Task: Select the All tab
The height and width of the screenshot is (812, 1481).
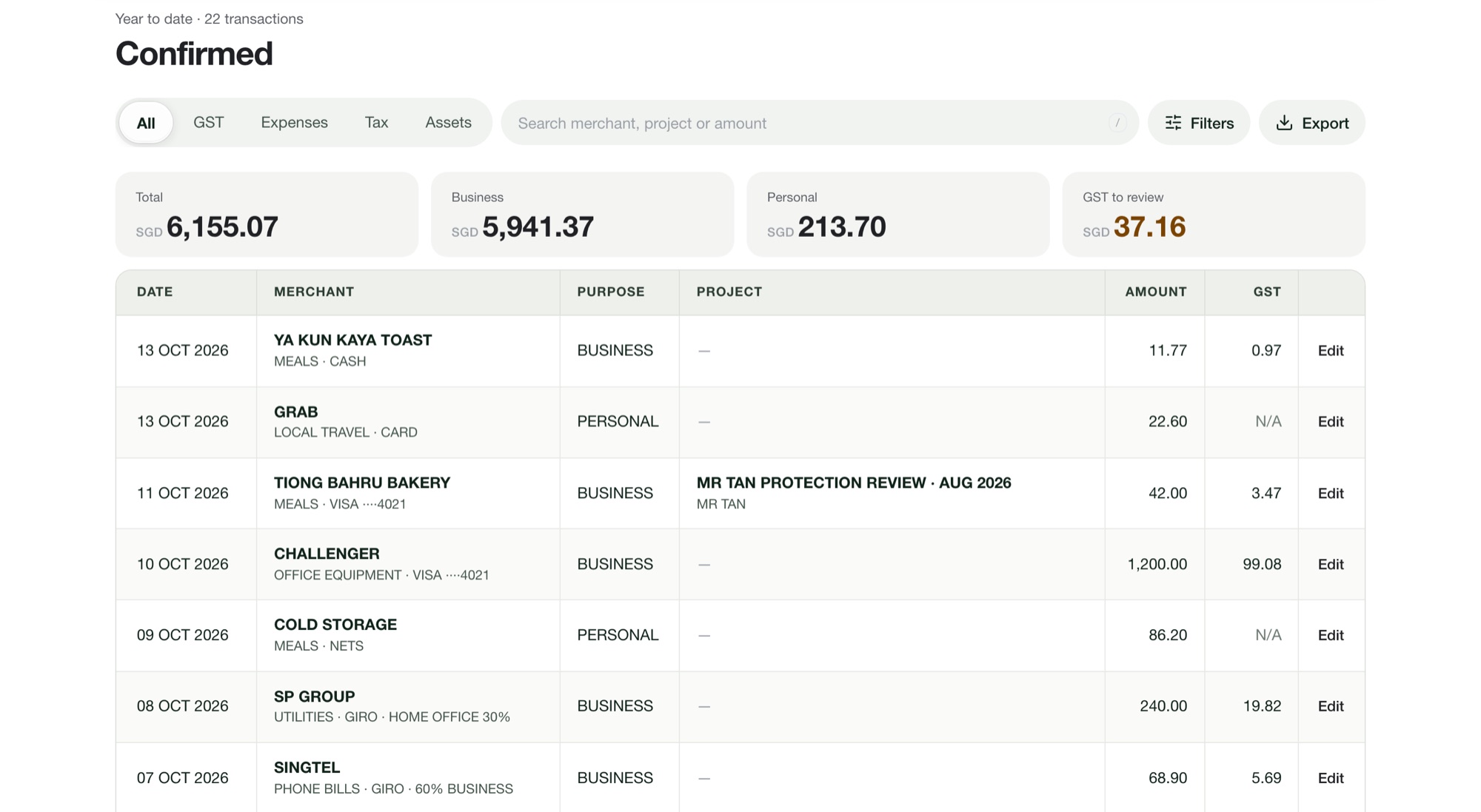Action: click(146, 123)
